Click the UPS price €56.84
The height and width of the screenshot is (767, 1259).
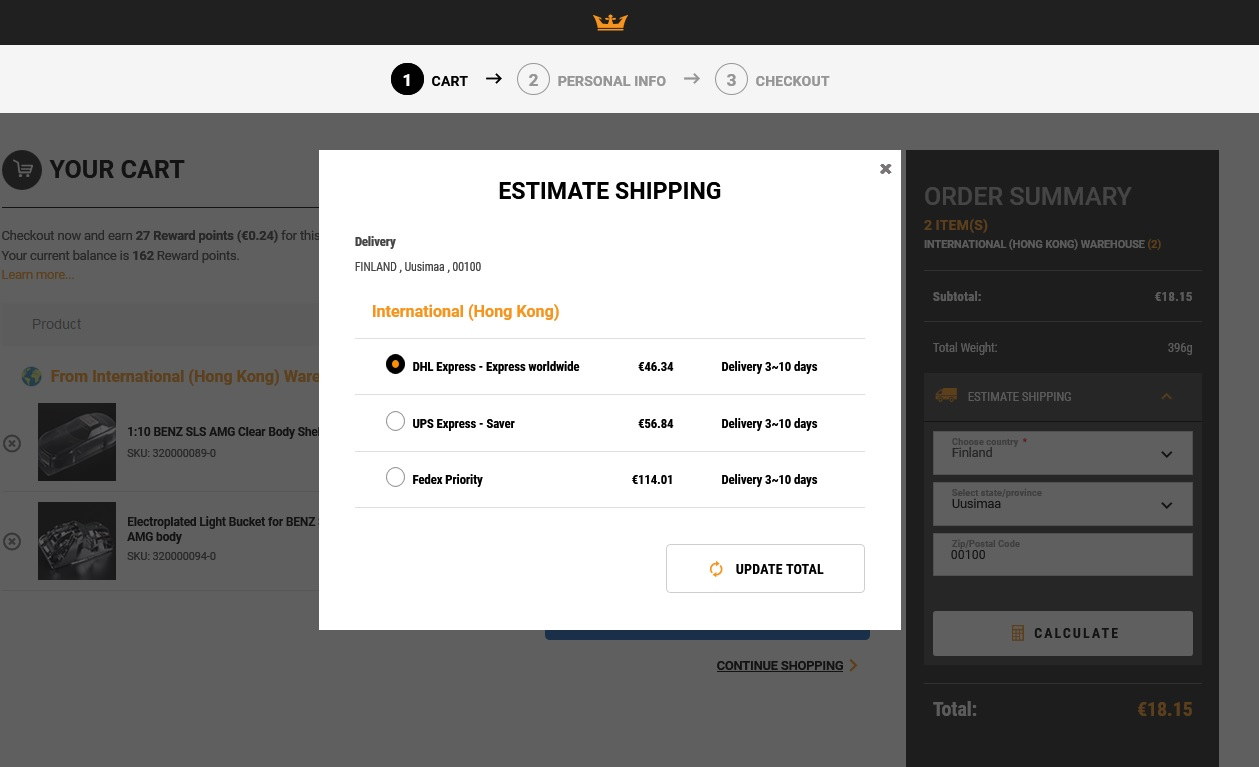click(656, 424)
